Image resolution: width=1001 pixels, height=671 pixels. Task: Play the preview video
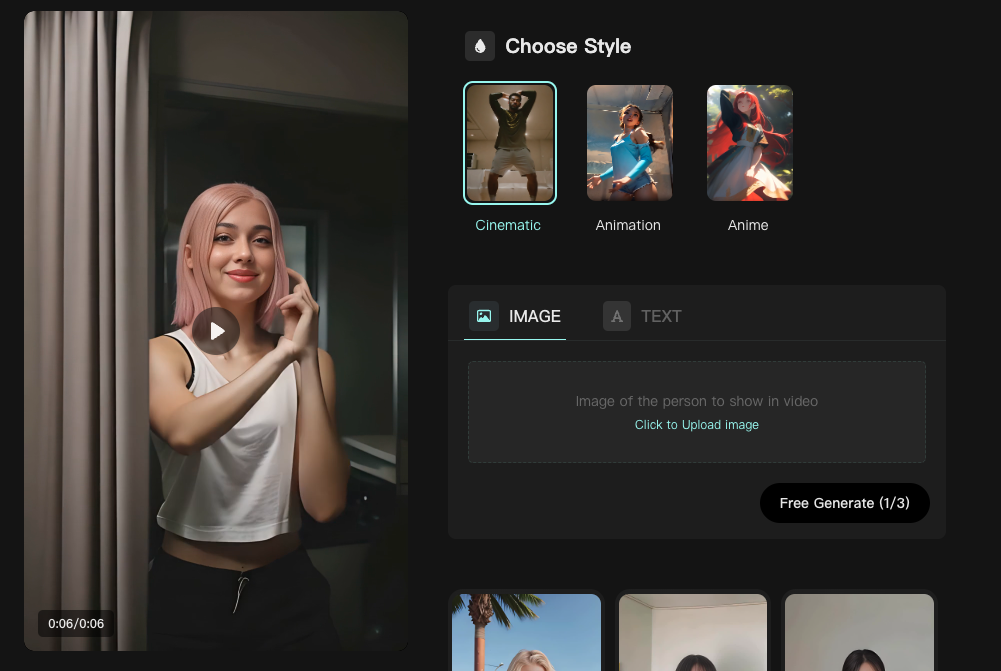click(216, 331)
